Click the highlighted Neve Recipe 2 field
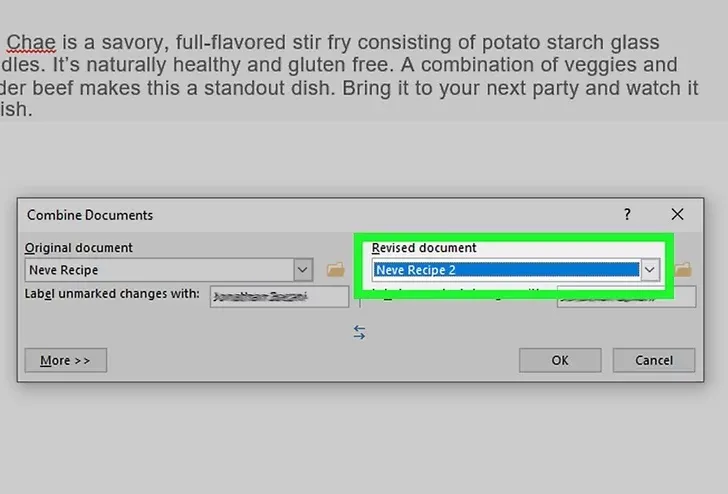728x494 pixels. click(x=507, y=270)
